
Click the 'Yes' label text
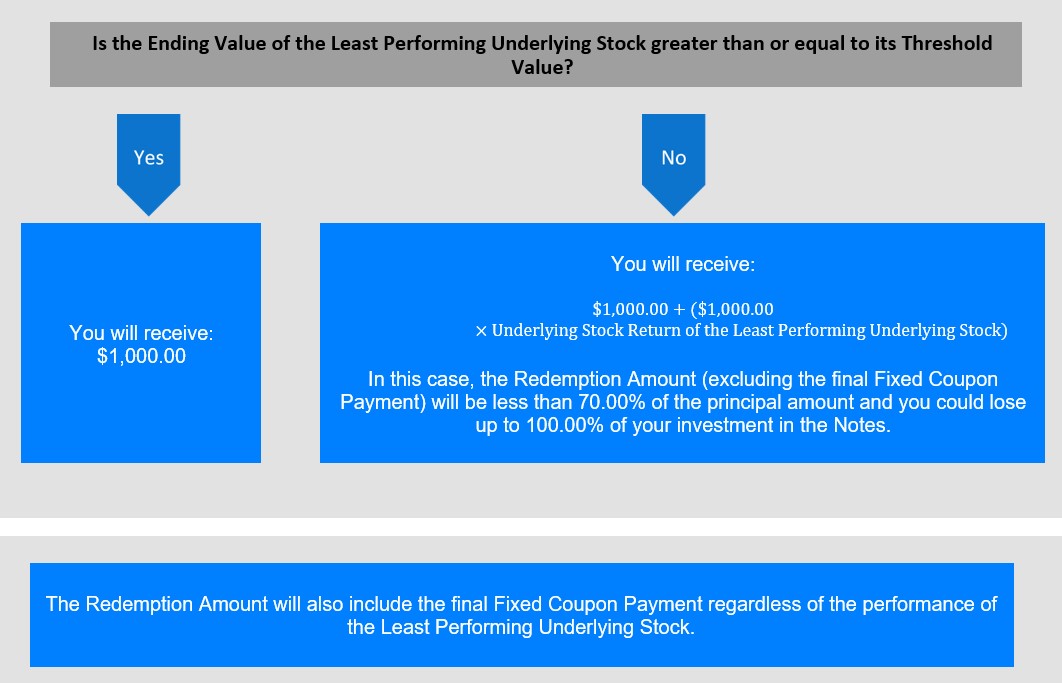(x=148, y=158)
